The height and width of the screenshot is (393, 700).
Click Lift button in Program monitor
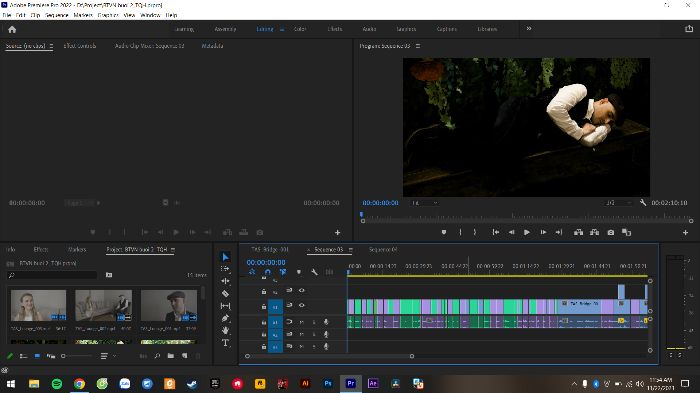(x=579, y=232)
